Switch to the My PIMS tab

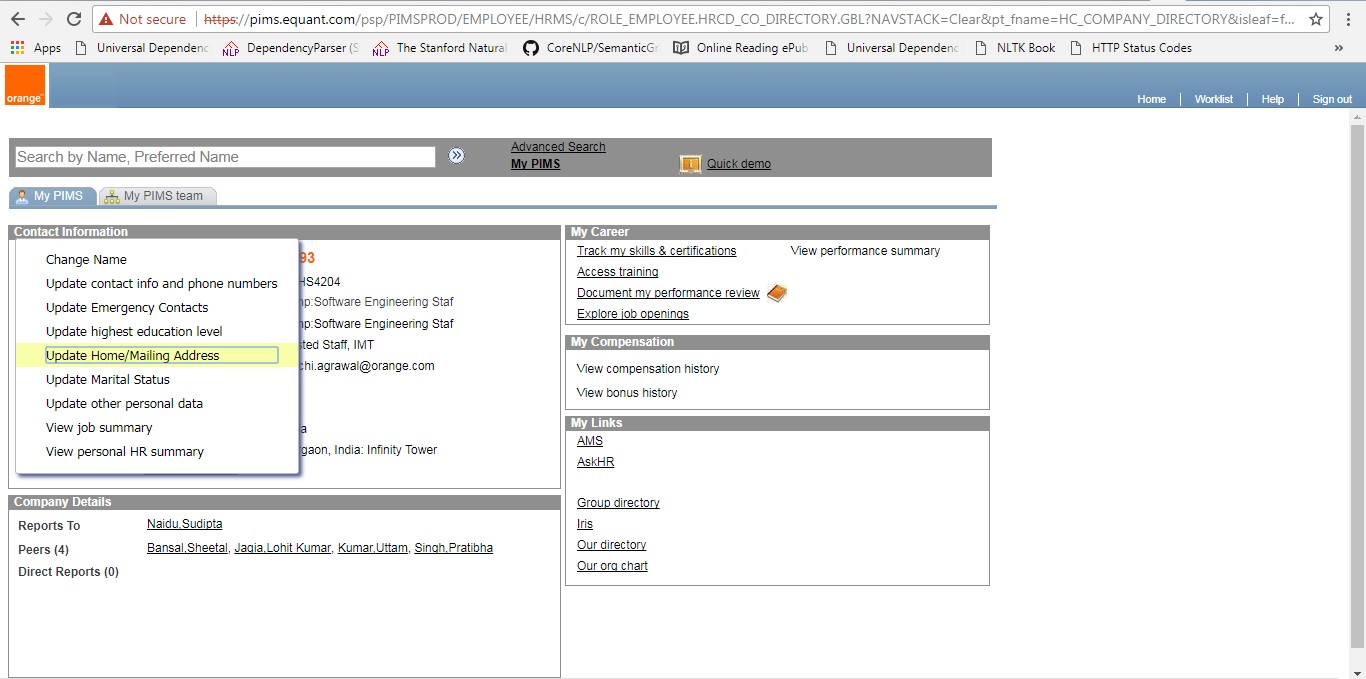tap(53, 196)
